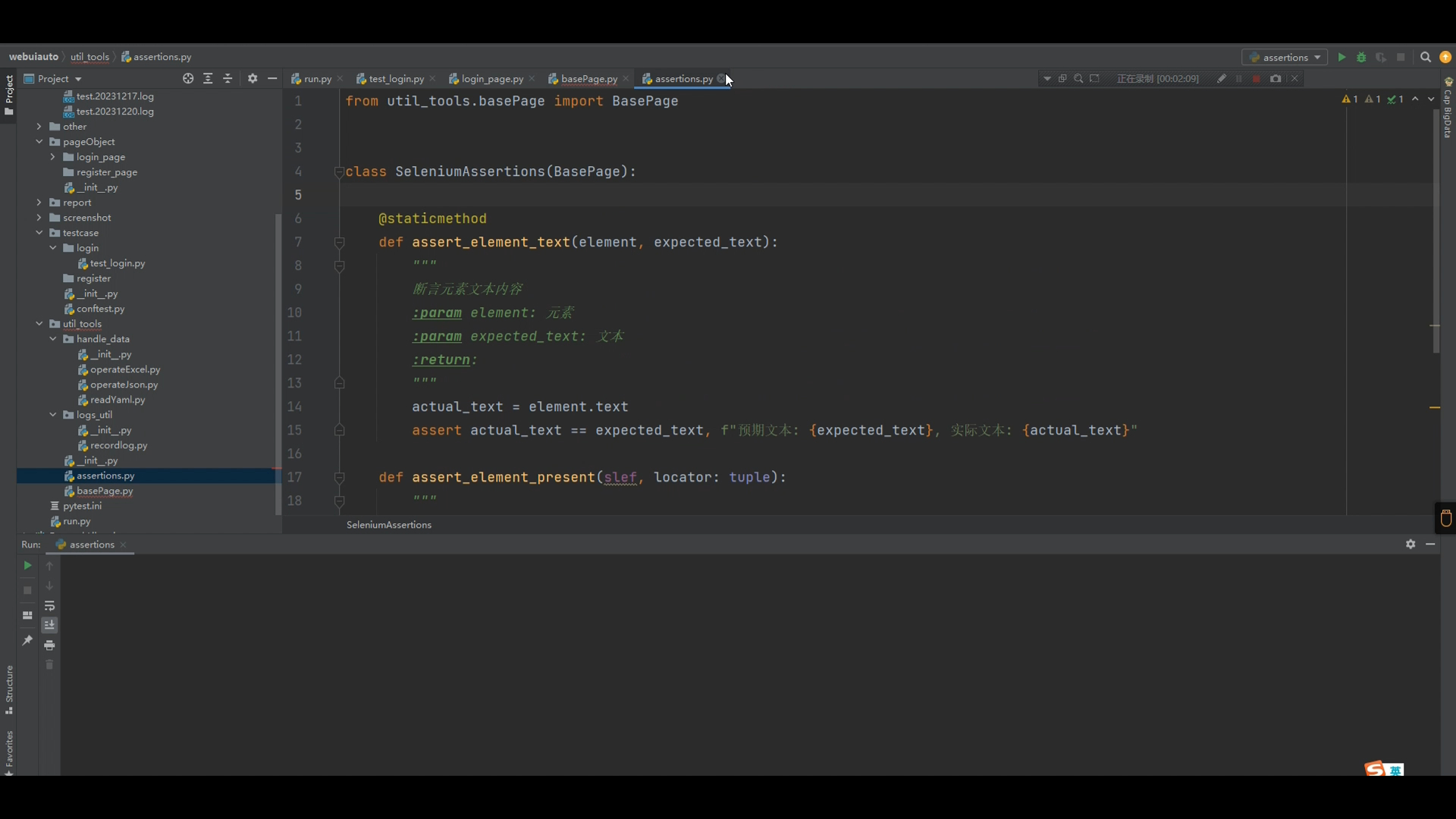
Task: Print Run console output
Action: (x=49, y=645)
